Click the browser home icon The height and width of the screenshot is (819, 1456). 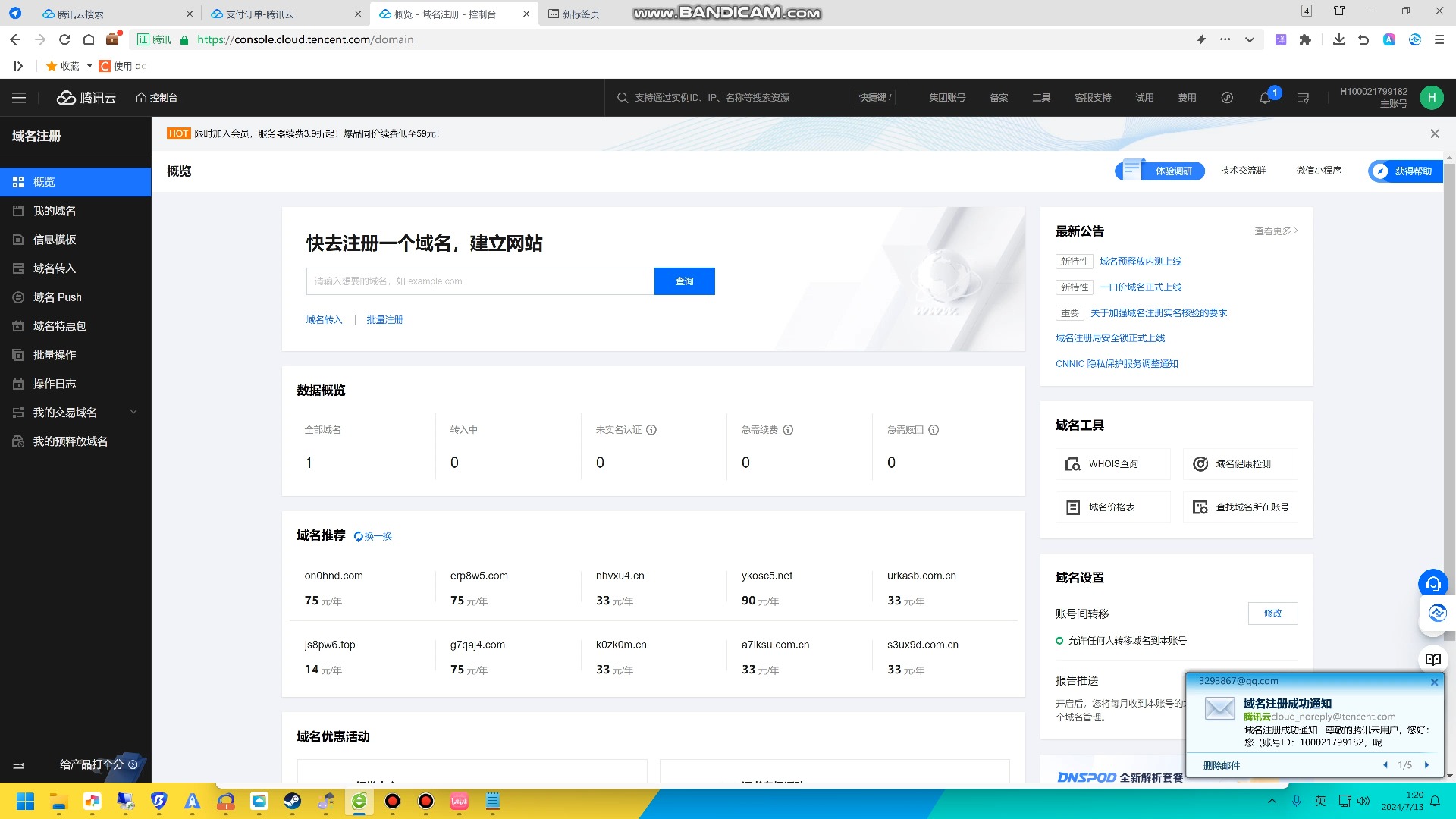(89, 39)
